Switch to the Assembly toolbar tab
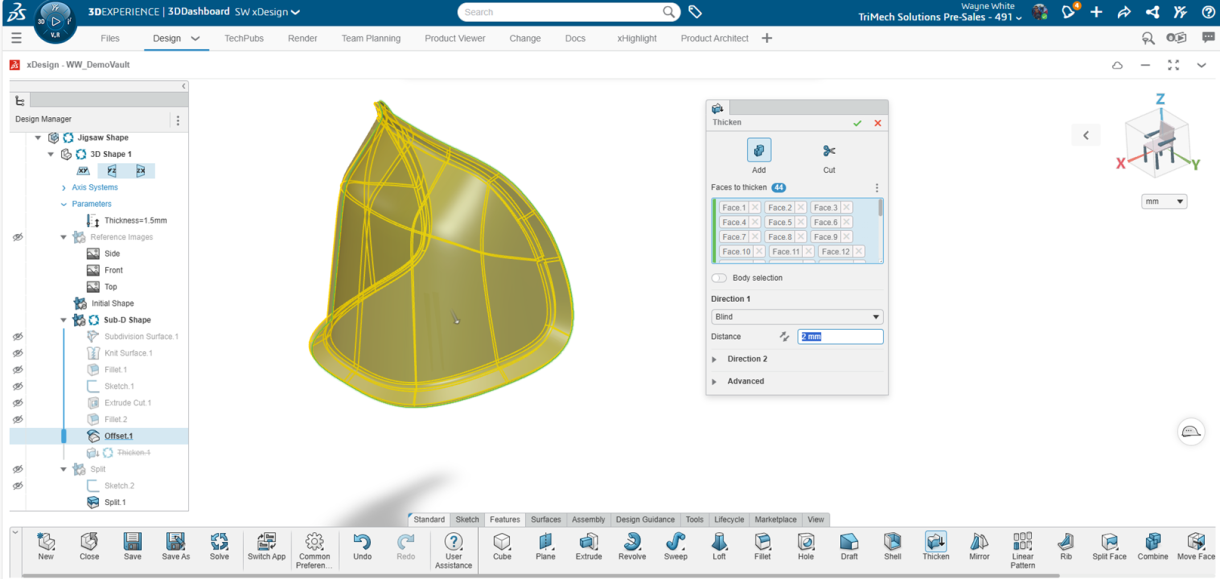 tap(588, 520)
